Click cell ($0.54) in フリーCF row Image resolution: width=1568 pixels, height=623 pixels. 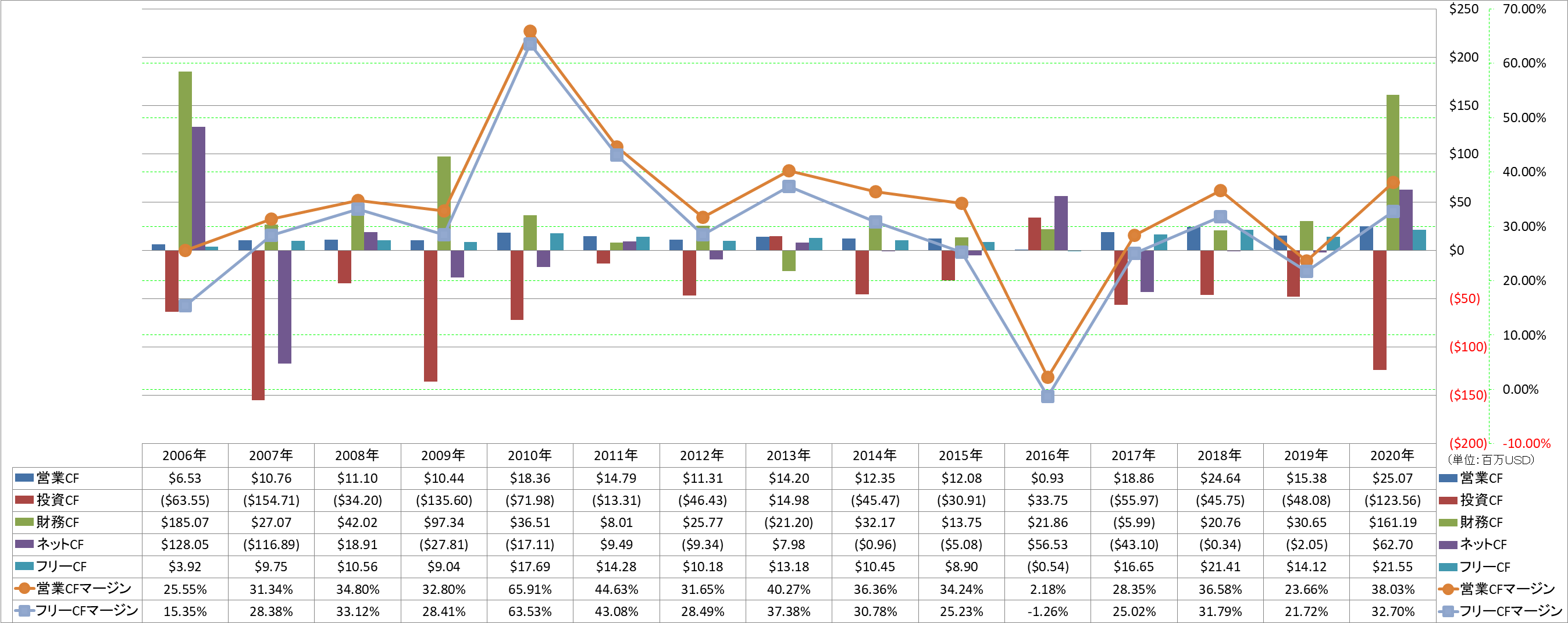1047,567
